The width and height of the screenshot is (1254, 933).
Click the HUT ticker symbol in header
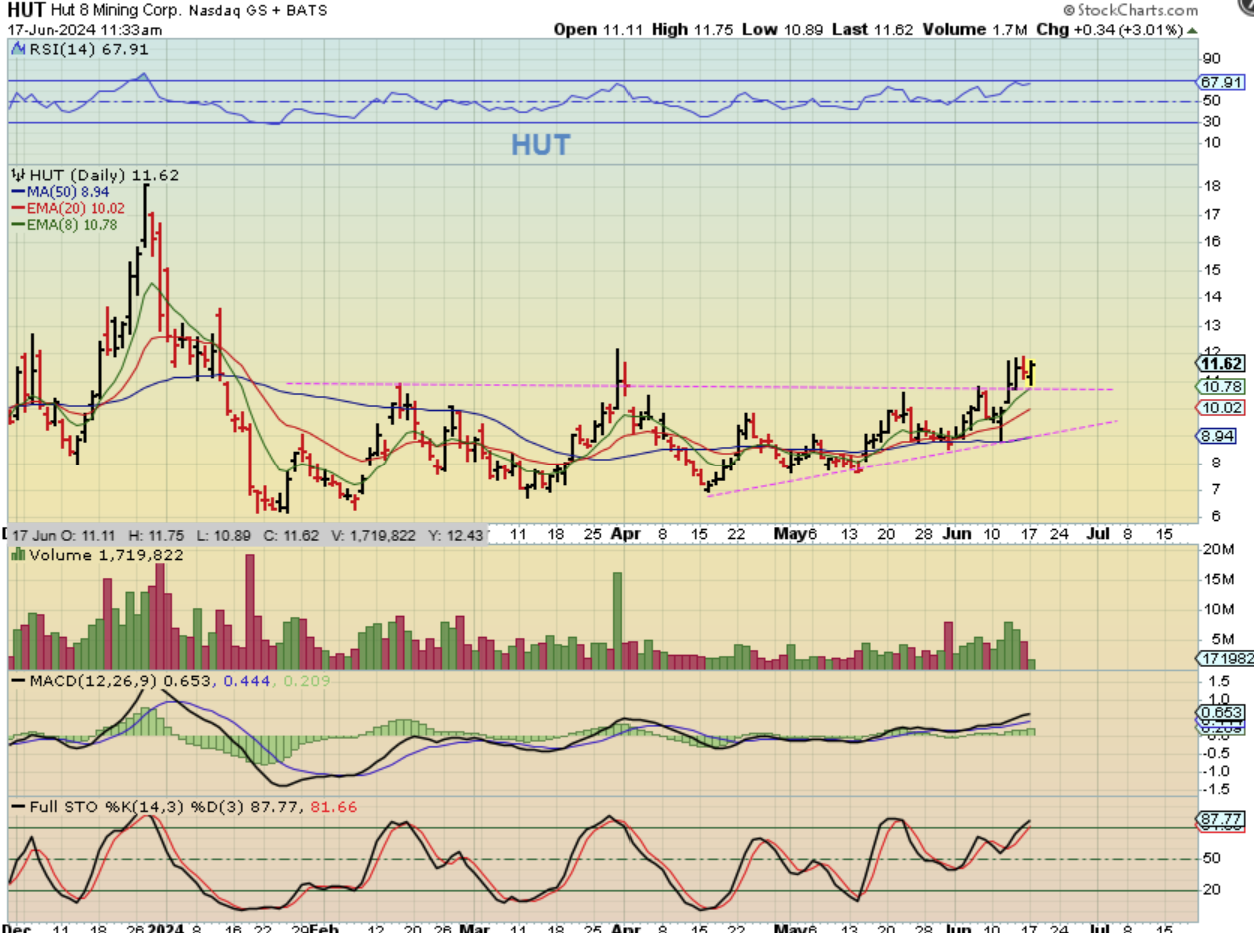24,10
